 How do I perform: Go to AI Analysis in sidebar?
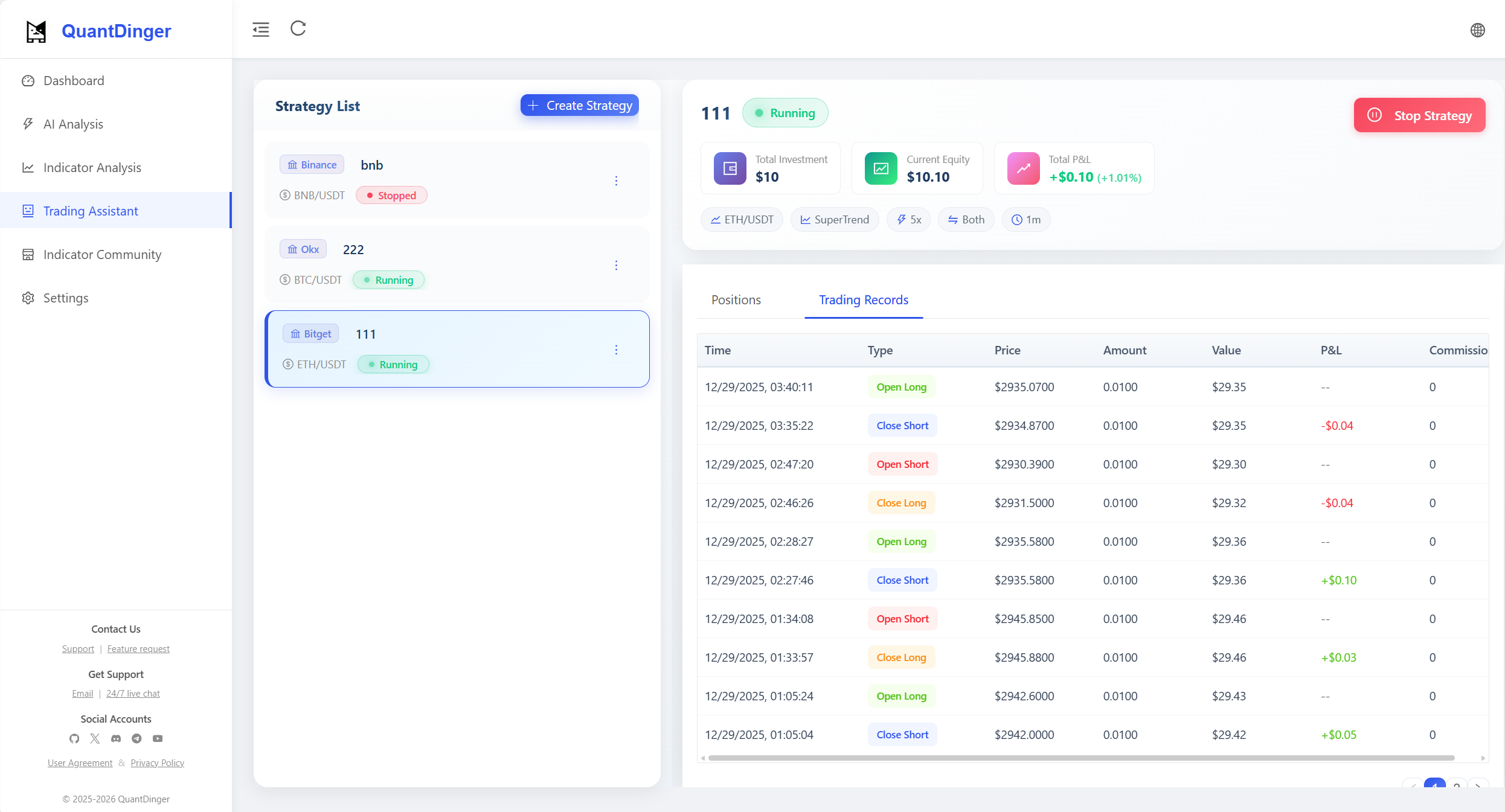click(x=73, y=124)
